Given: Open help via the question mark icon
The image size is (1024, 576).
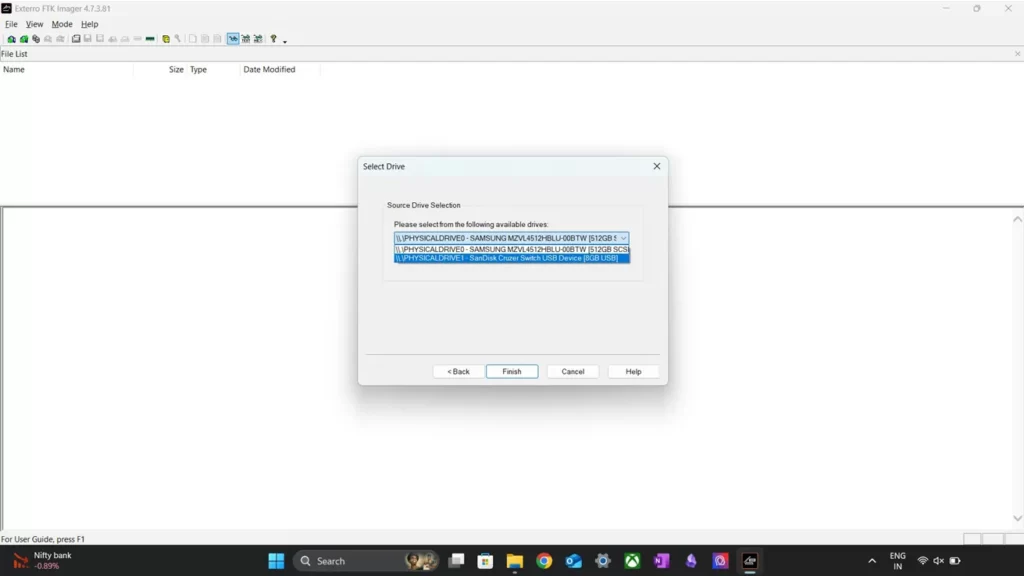Looking at the screenshot, I should point(273,39).
